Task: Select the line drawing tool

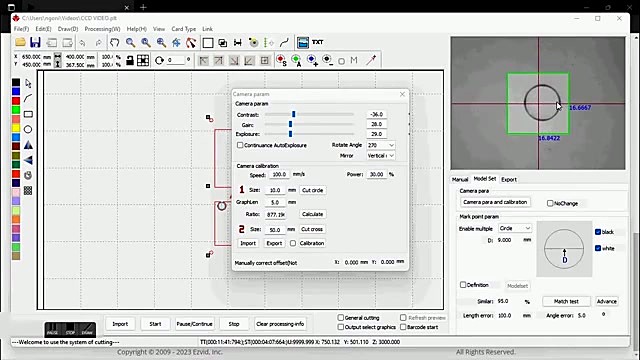Action: click(x=28, y=98)
